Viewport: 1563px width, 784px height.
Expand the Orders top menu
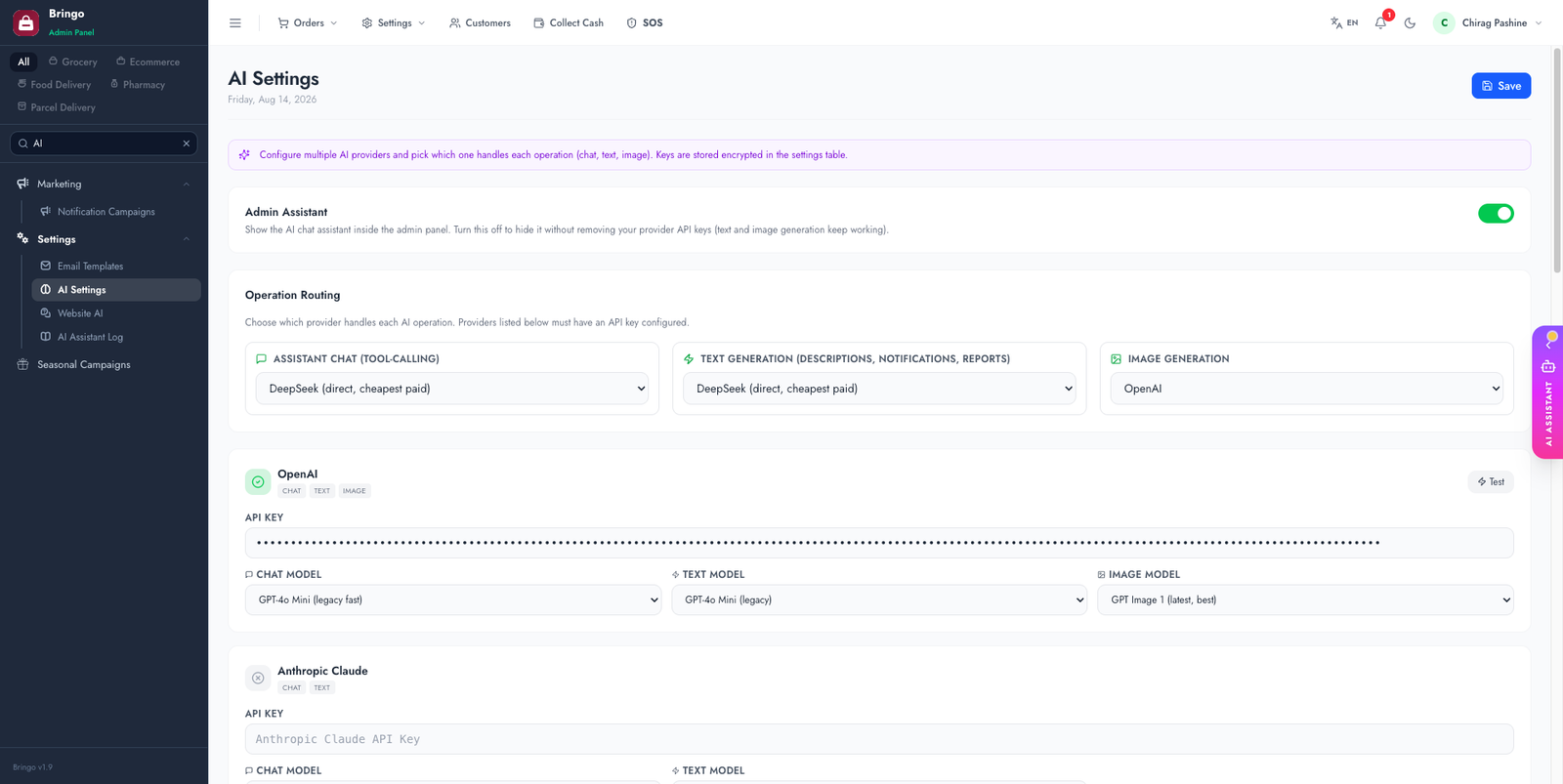tap(308, 22)
